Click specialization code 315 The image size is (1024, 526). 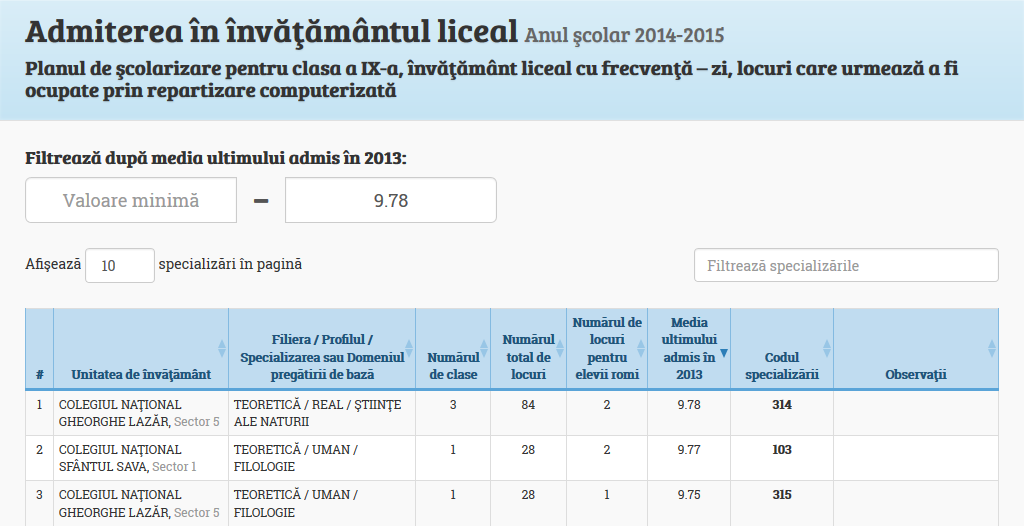coord(782,495)
